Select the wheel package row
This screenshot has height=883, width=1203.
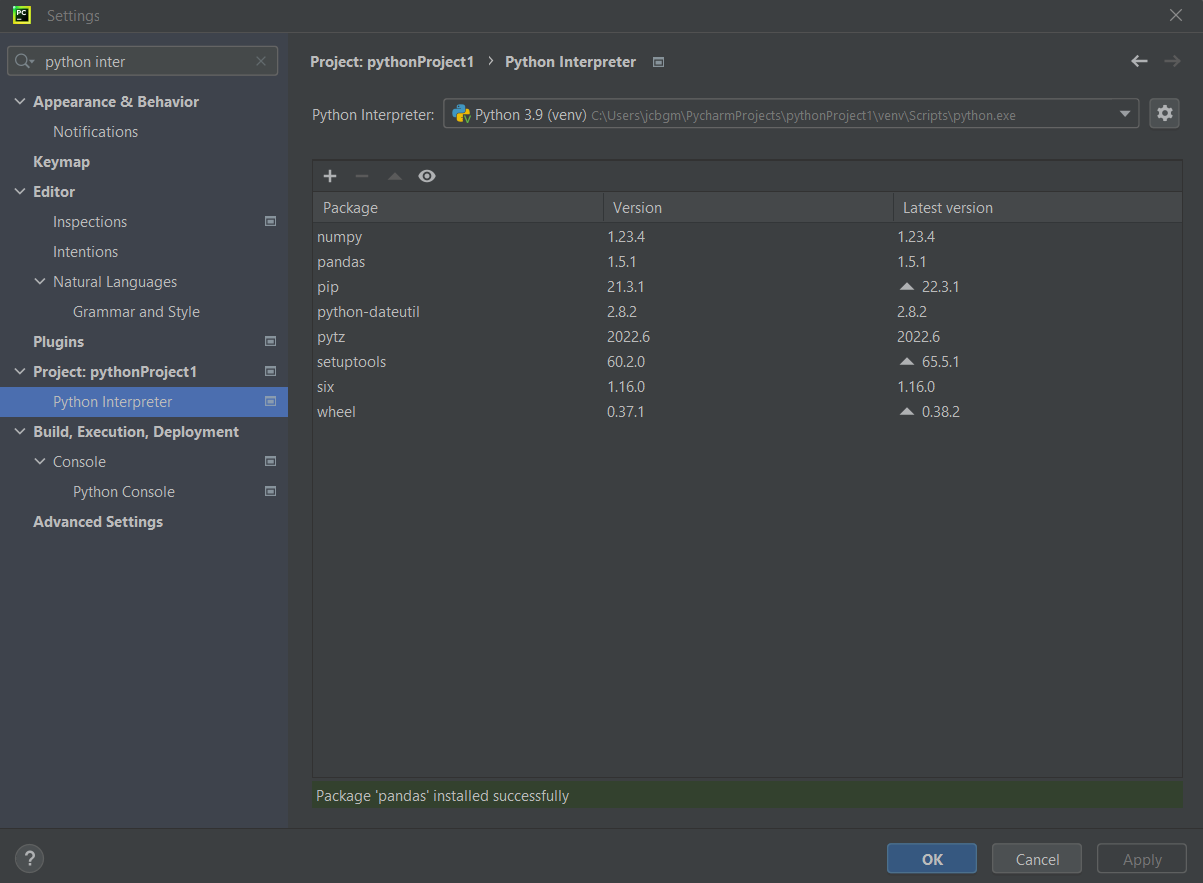pyautogui.click(x=747, y=412)
